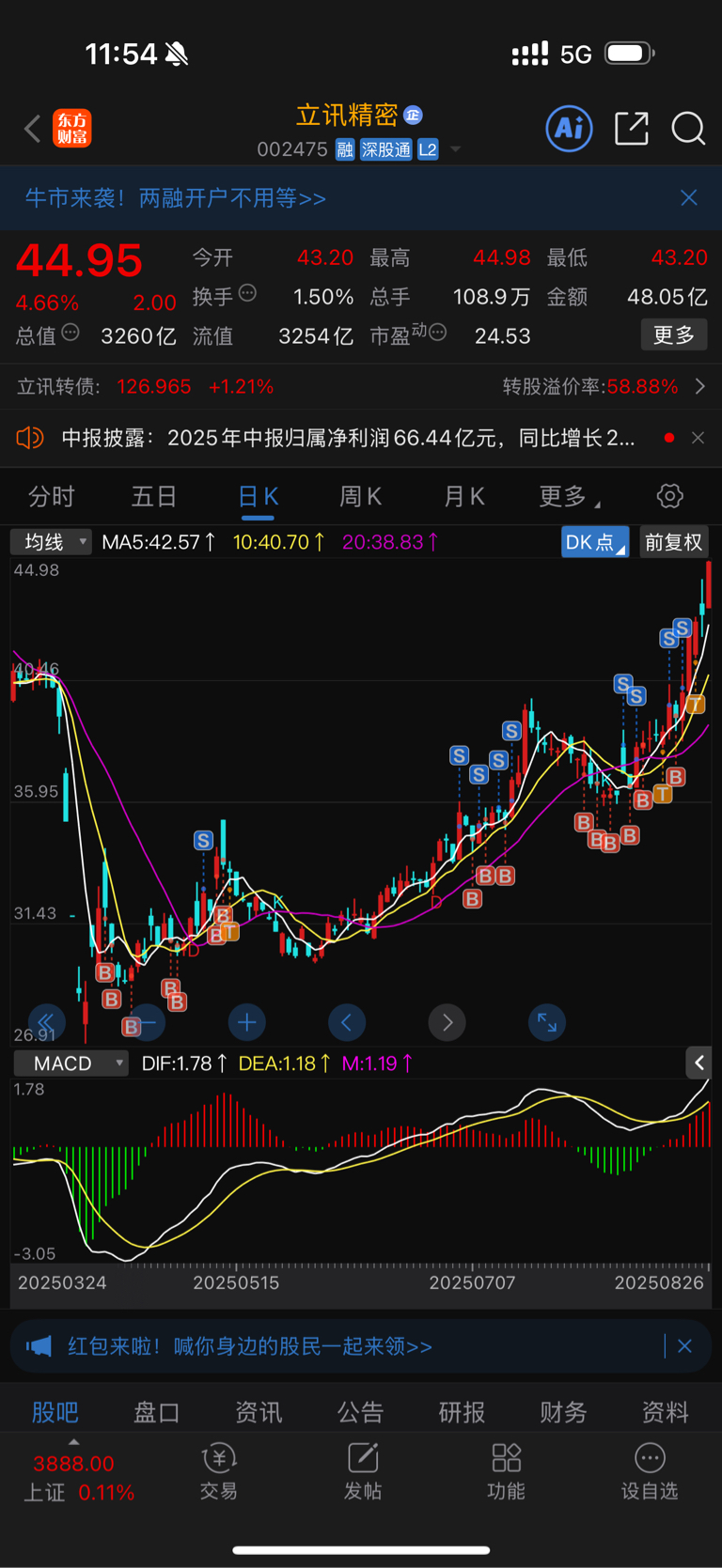Tap the current price 44.95

[79, 260]
